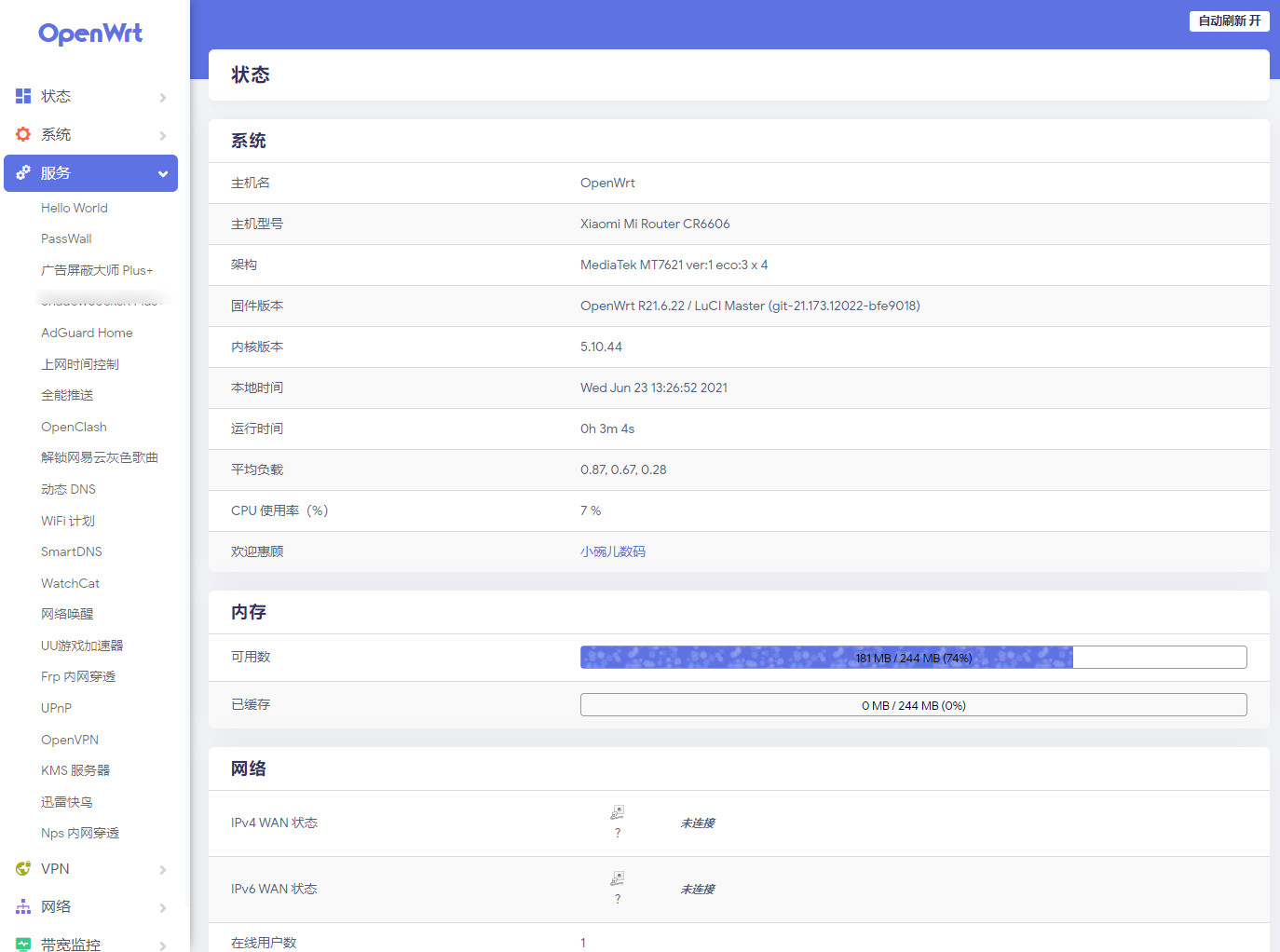Viewport: 1280px width, 952px height.
Task: Select OpenClash in the sidebar
Action: [x=74, y=427]
